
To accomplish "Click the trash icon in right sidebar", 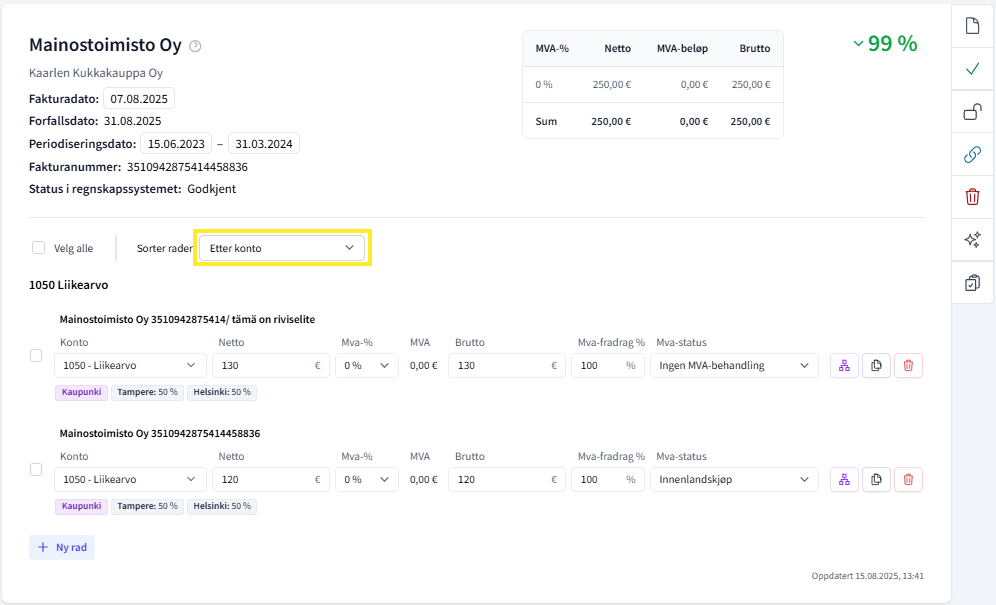I will coord(971,197).
